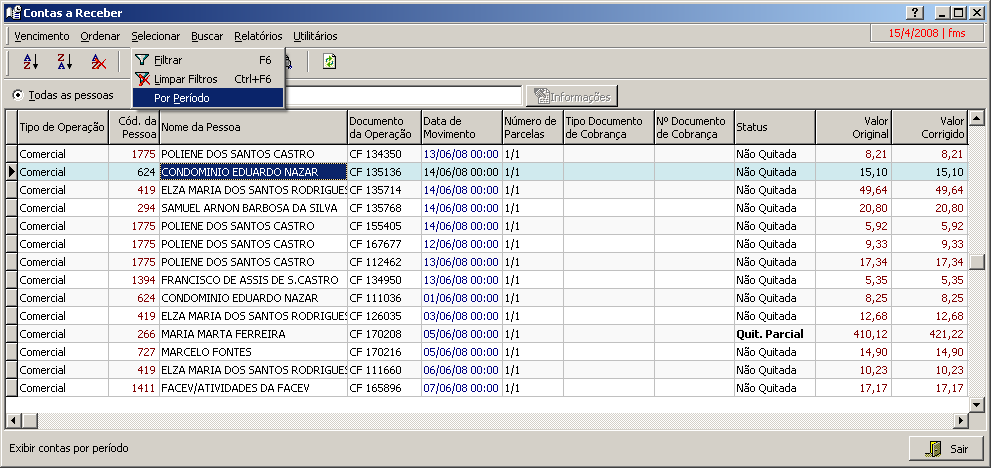Click the Nome da Pessoa column header
Screen dimensions: 991x468
[x=253, y=127]
